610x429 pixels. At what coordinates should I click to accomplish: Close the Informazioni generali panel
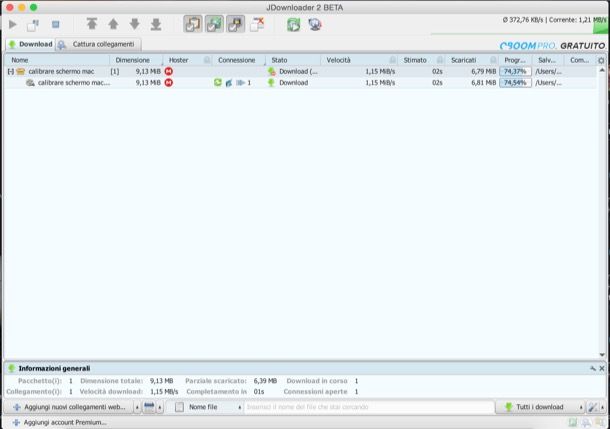point(602,368)
